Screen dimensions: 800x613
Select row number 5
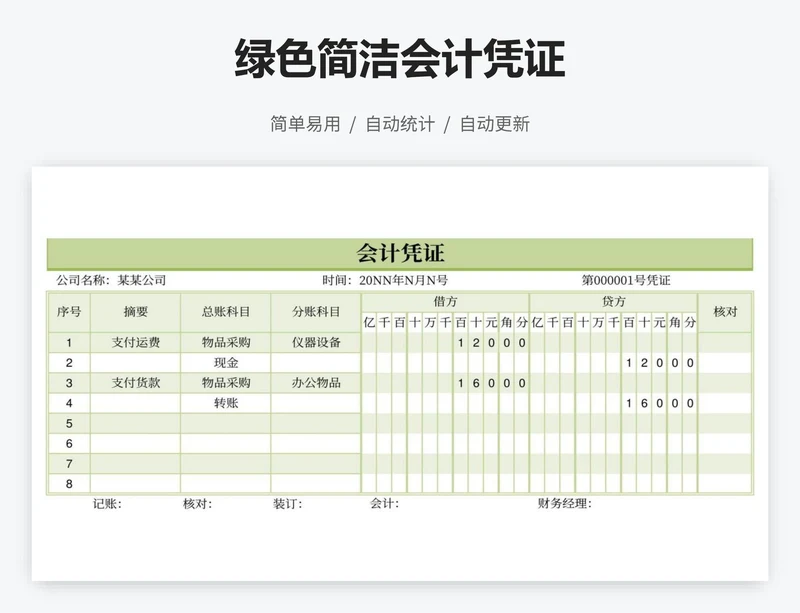(x=69, y=424)
